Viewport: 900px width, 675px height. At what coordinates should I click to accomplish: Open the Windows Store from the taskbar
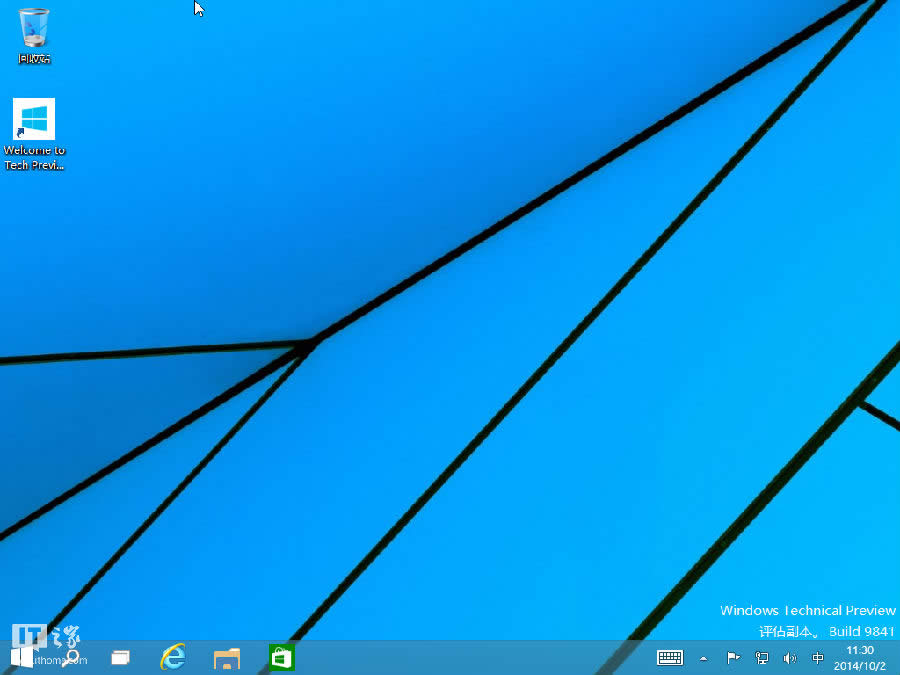click(x=280, y=658)
